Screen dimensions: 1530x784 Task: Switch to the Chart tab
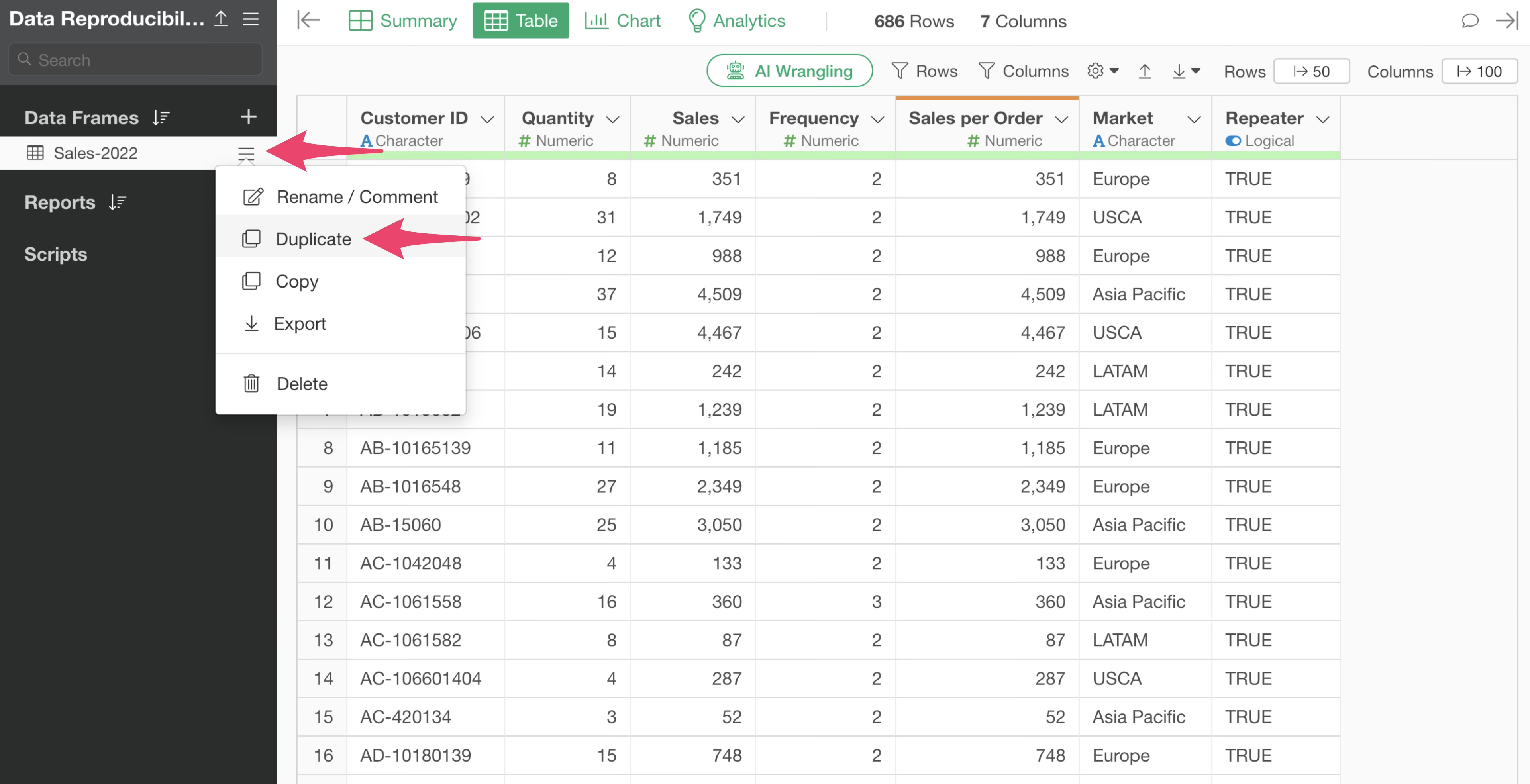point(622,21)
